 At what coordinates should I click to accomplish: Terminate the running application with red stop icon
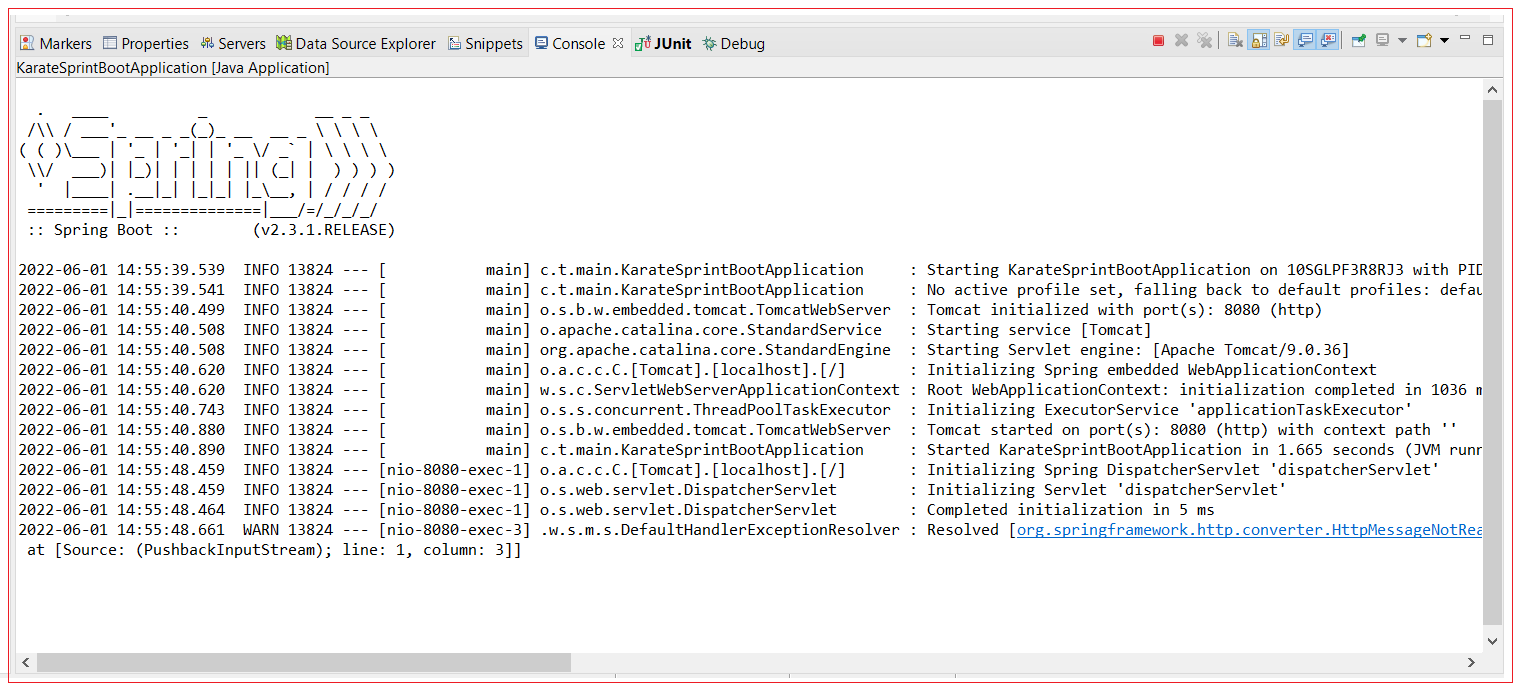1158,41
